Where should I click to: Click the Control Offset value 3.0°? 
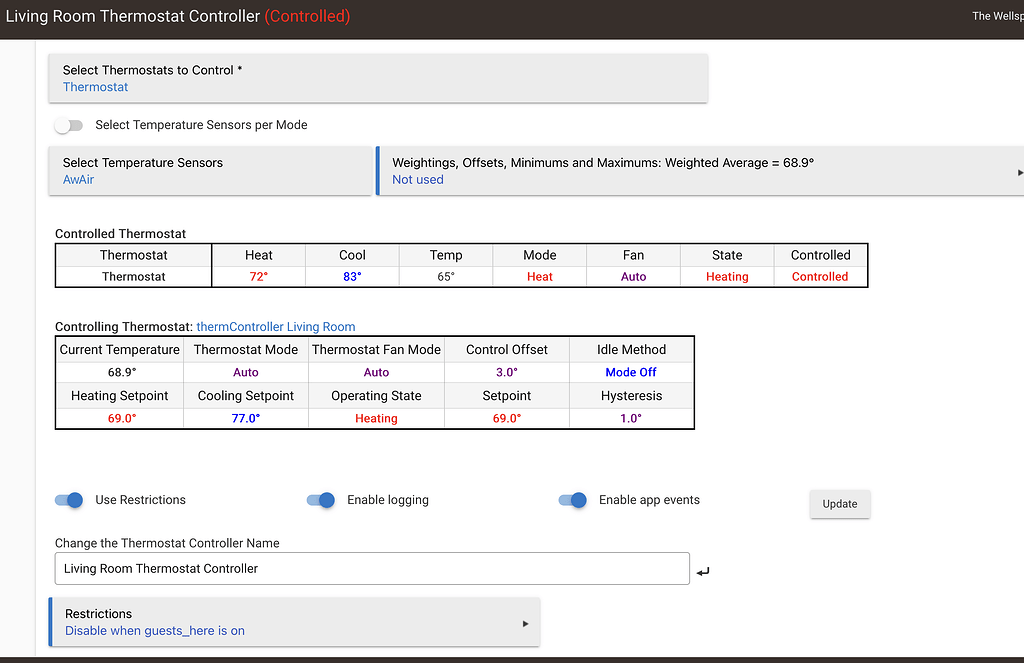tap(507, 372)
